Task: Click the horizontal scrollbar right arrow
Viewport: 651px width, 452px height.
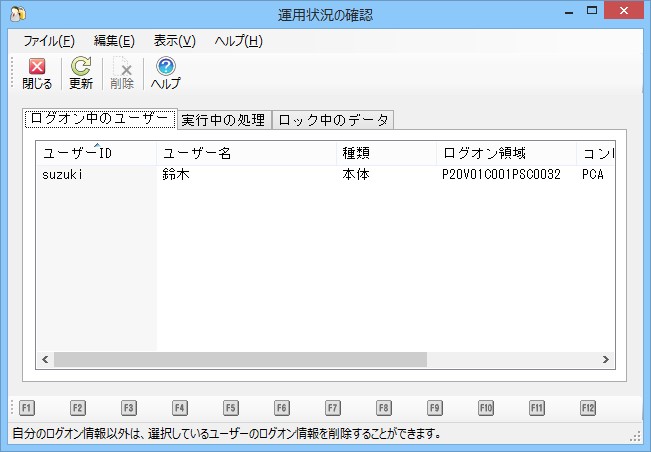Action: (605, 359)
